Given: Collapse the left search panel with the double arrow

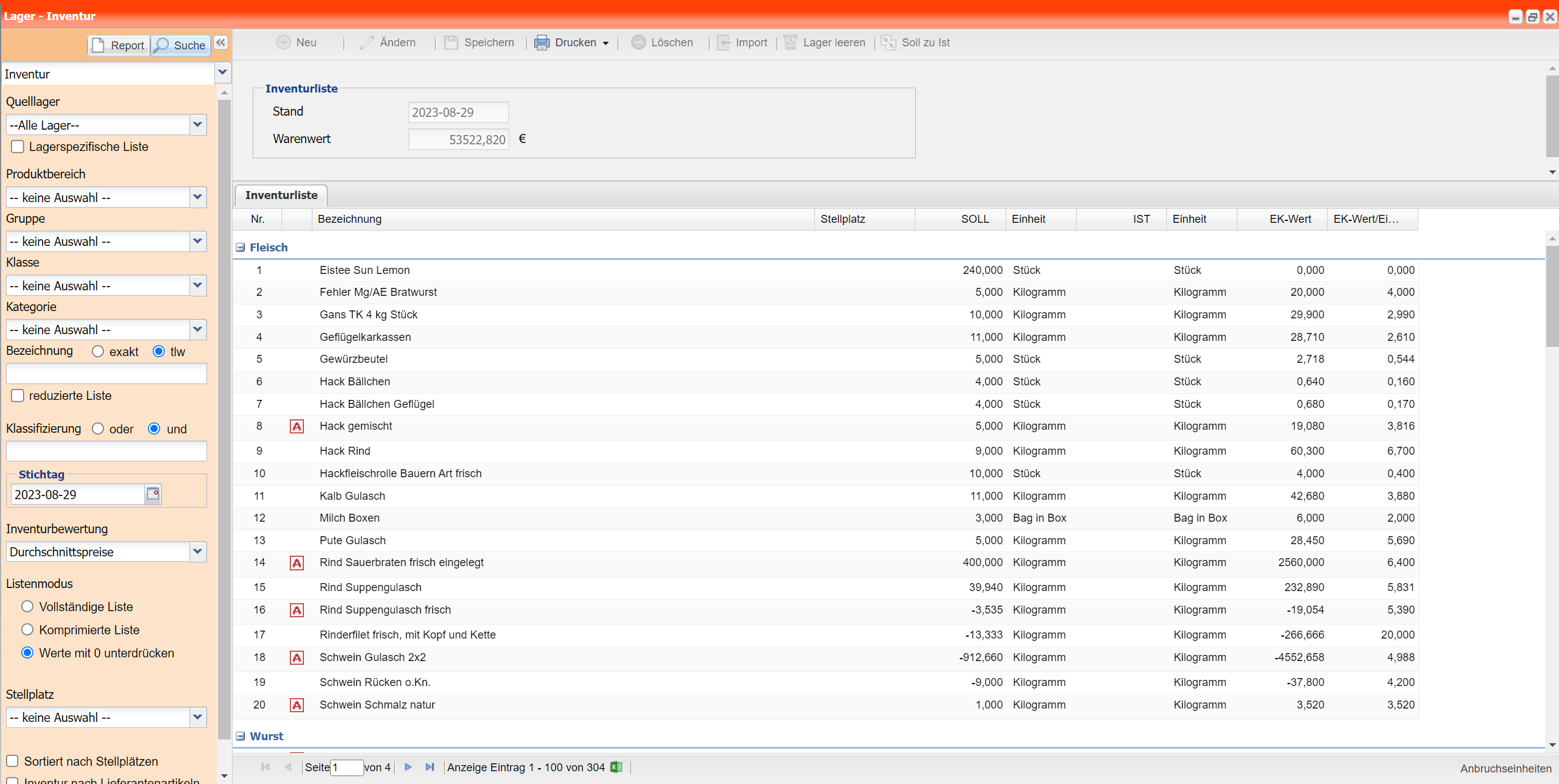Looking at the screenshot, I should coord(221,43).
